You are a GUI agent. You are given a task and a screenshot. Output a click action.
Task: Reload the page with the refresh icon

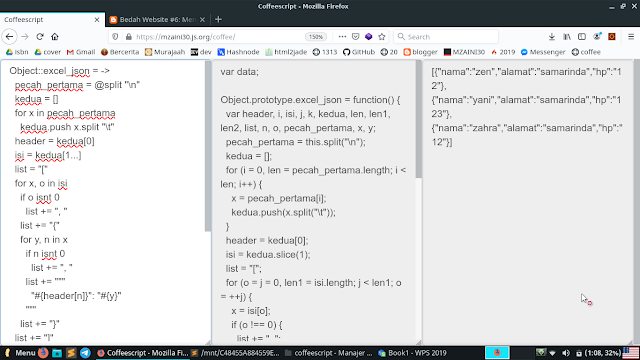click(x=40, y=37)
